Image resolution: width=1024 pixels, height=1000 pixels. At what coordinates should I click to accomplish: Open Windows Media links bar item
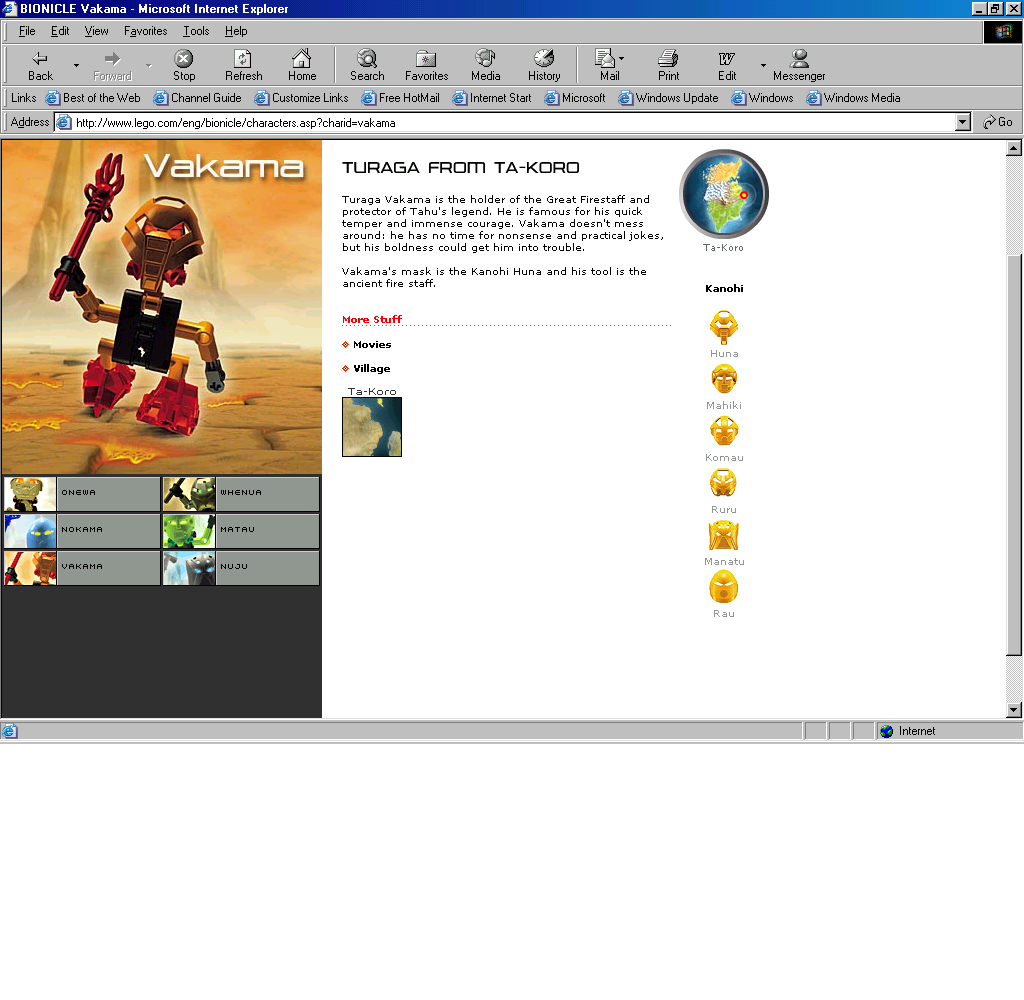click(x=854, y=98)
